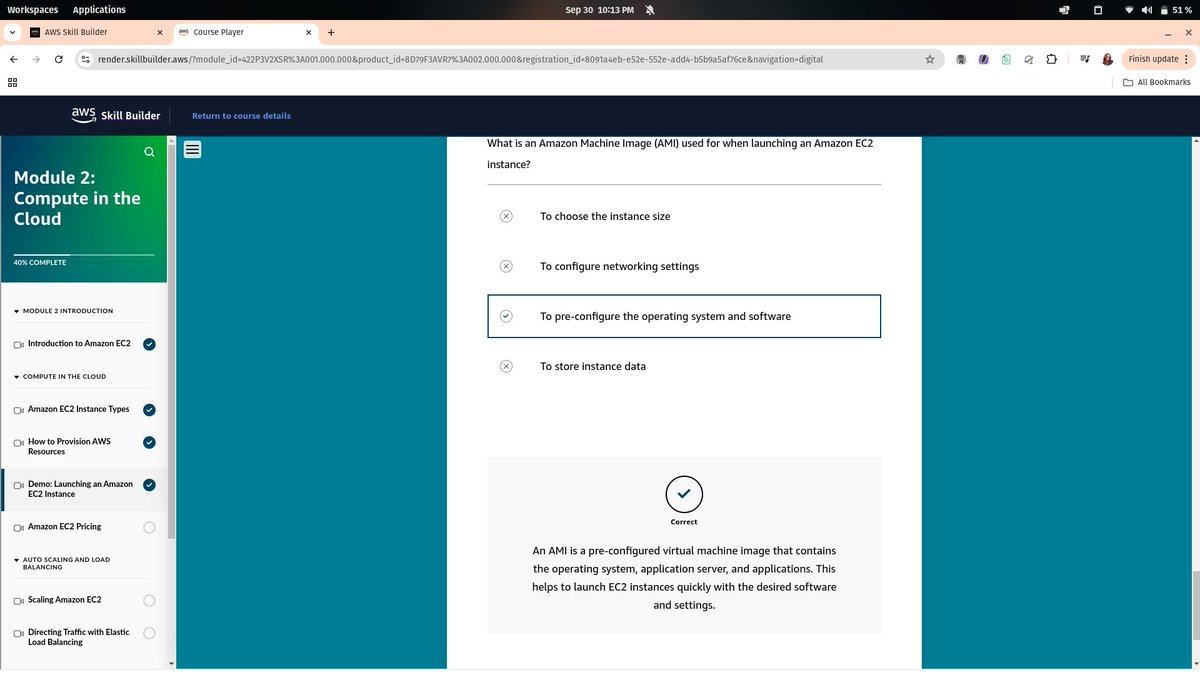Select the answer To configure networking settings
The width and height of the screenshot is (1200, 675).
click(x=684, y=266)
